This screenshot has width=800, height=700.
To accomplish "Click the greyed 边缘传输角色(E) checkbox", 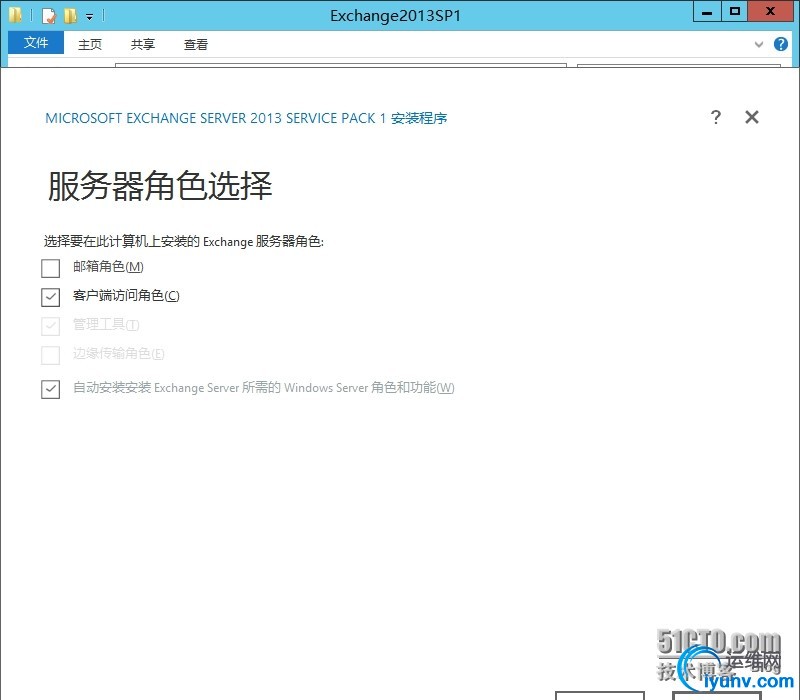I will (x=51, y=355).
